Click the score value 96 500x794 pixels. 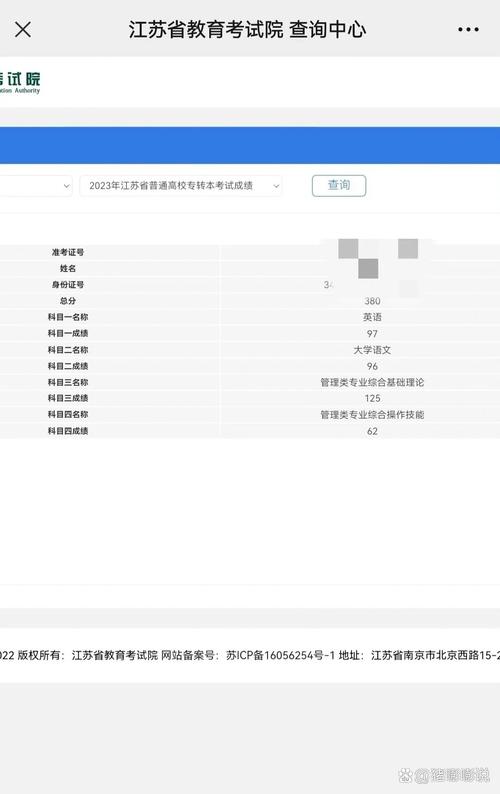tap(372, 366)
